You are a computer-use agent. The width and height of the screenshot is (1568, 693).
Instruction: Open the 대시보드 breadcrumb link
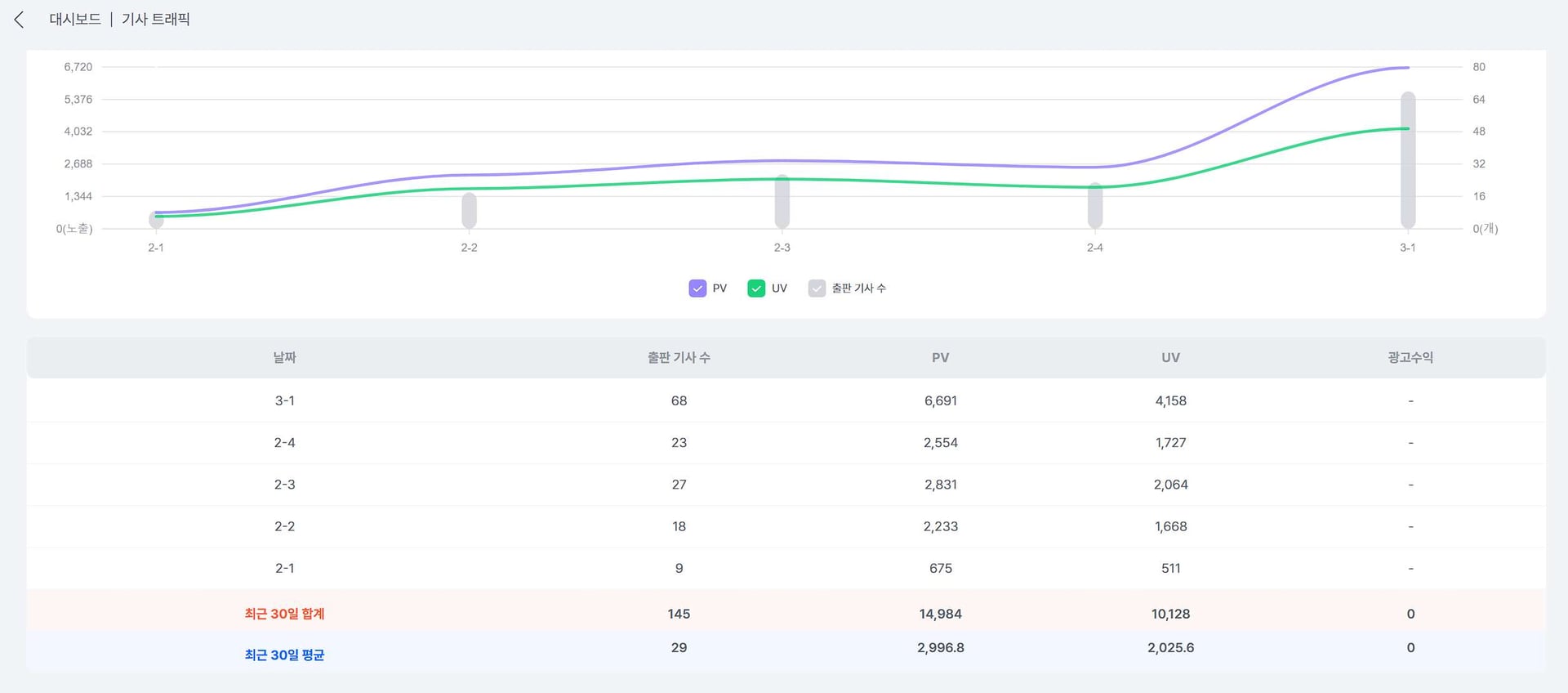pyautogui.click(x=75, y=20)
